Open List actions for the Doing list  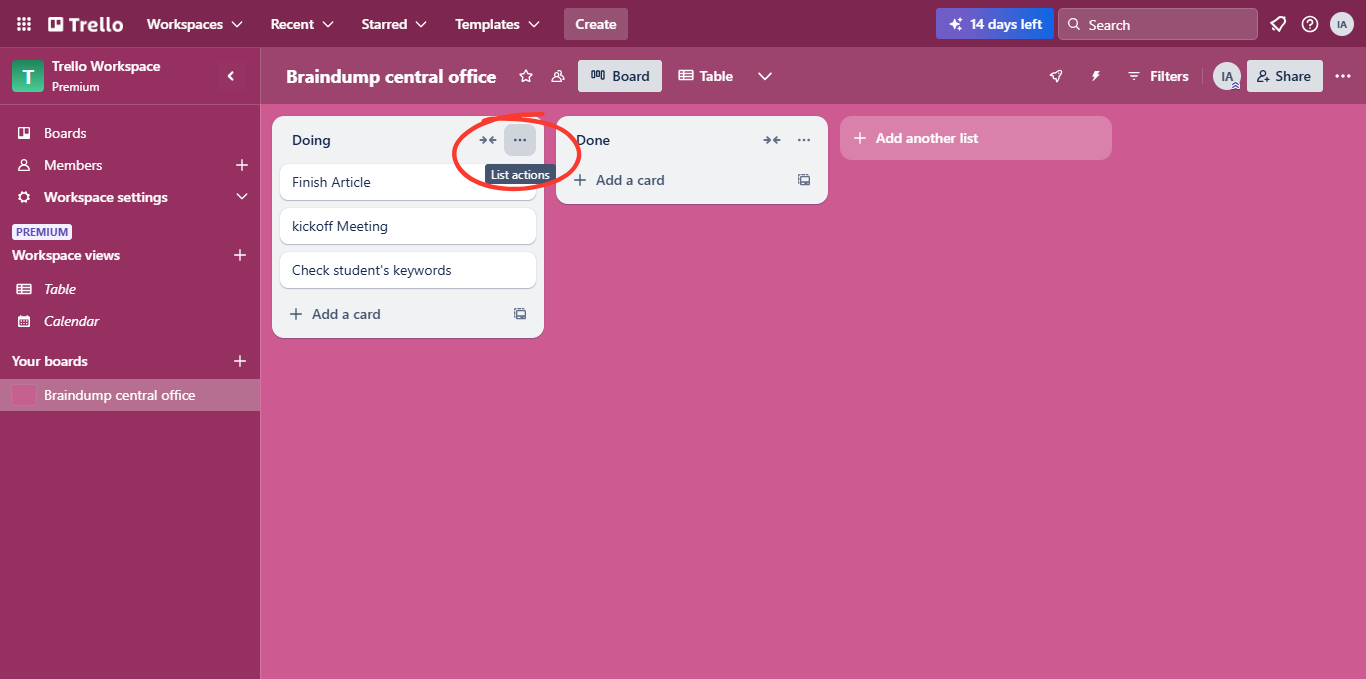[519, 140]
